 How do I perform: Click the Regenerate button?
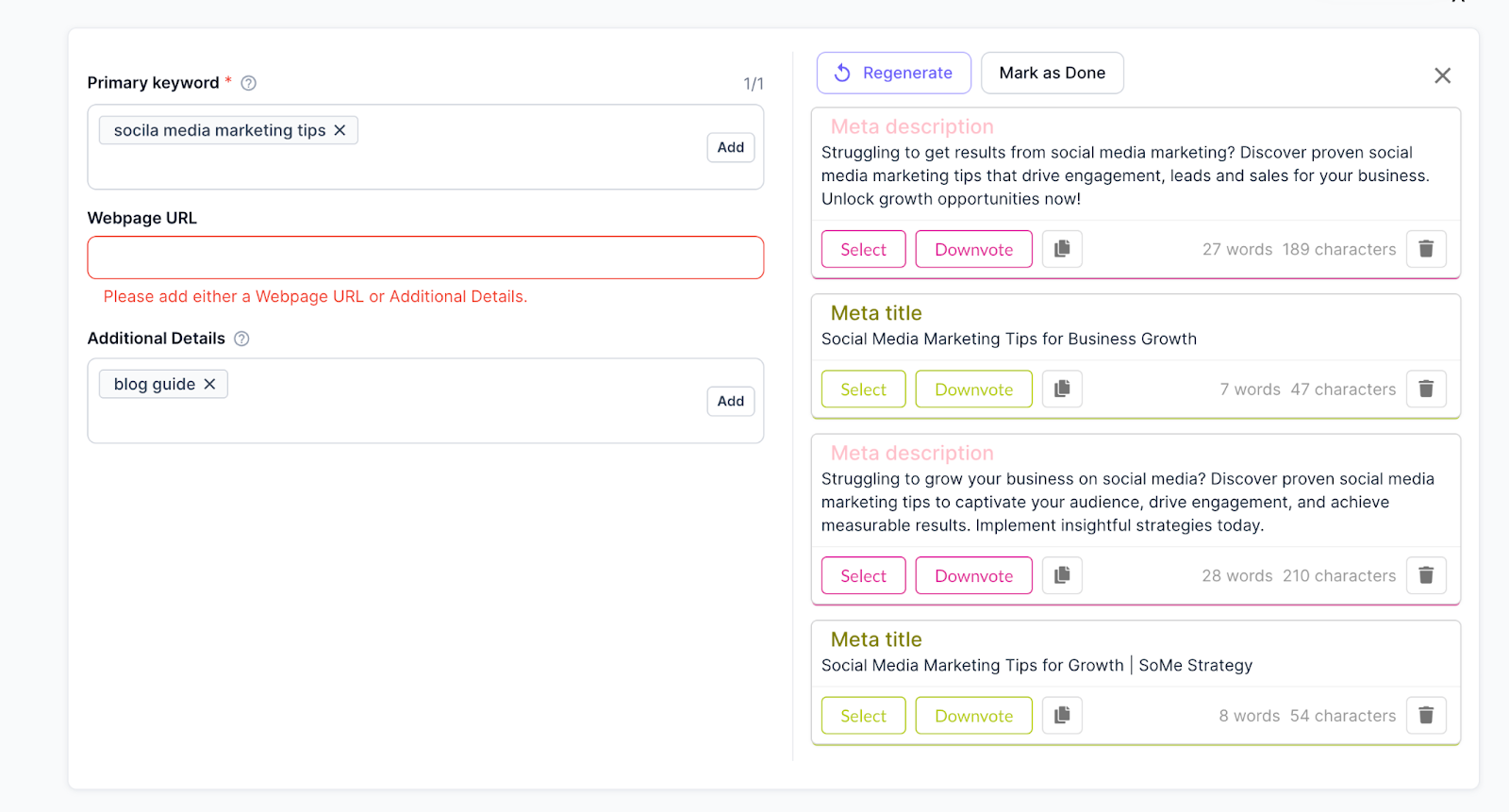(894, 73)
